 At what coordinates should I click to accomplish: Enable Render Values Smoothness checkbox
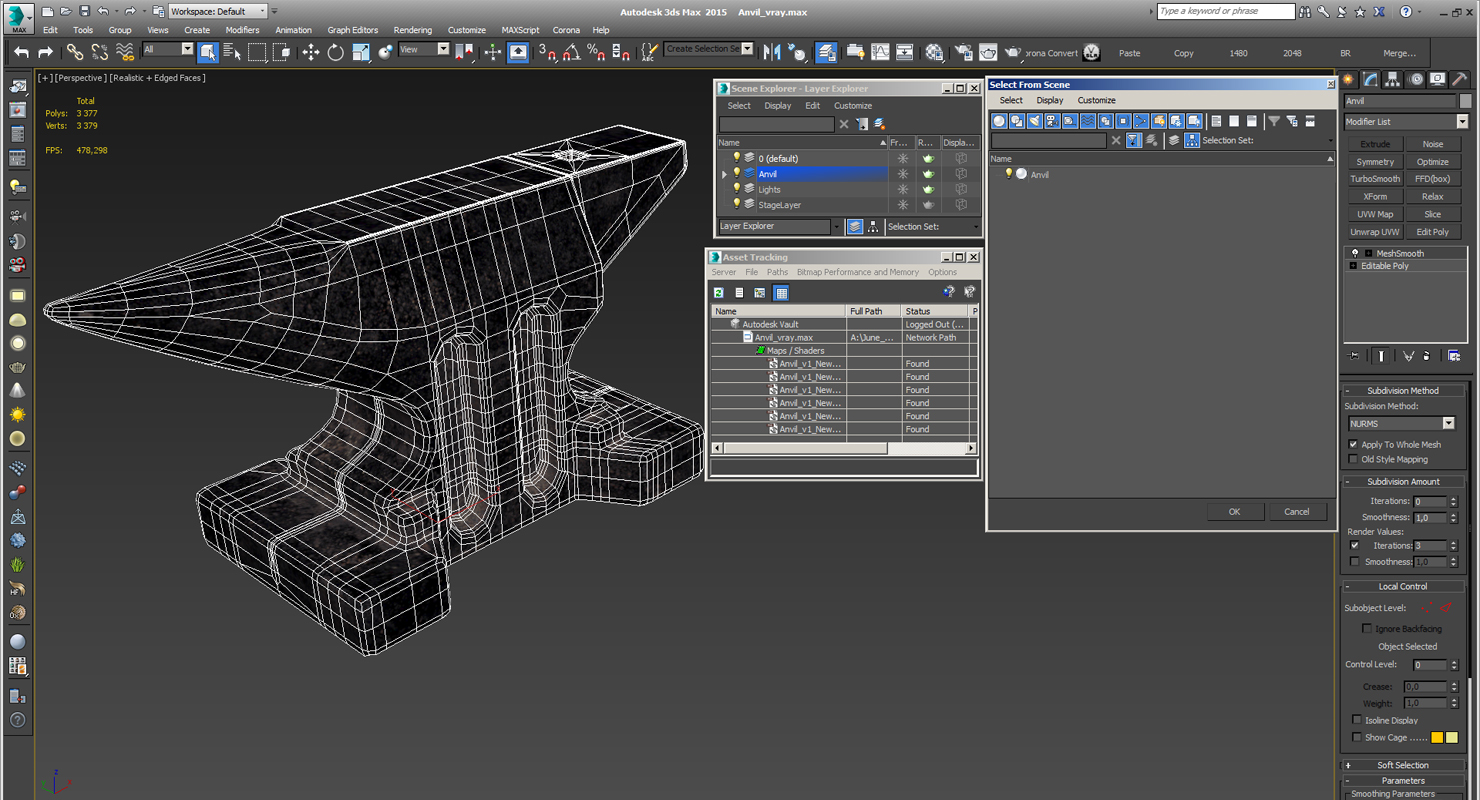pos(1355,562)
